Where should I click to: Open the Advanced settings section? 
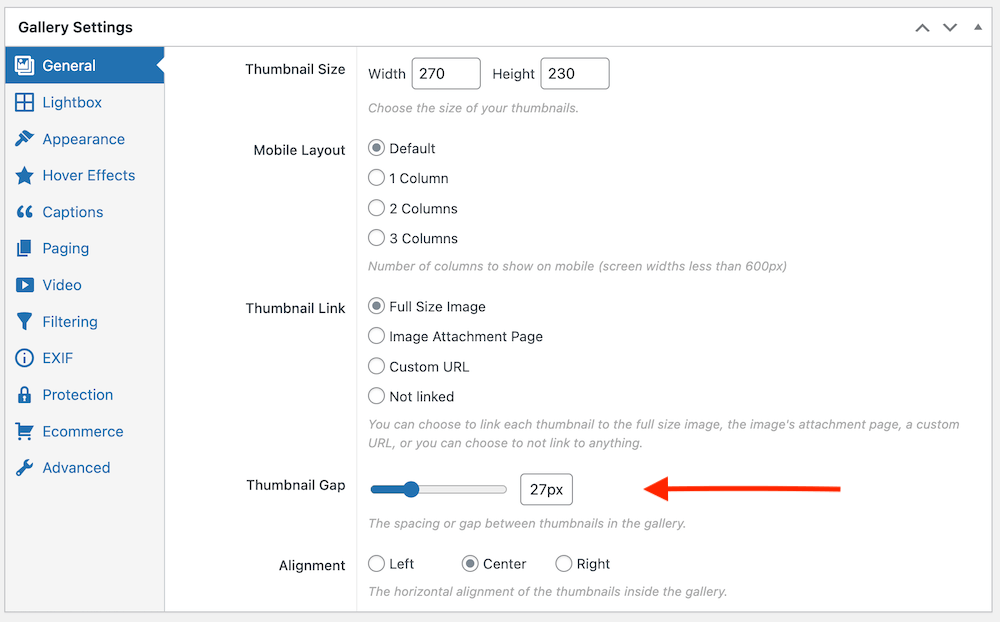(26, 467)
